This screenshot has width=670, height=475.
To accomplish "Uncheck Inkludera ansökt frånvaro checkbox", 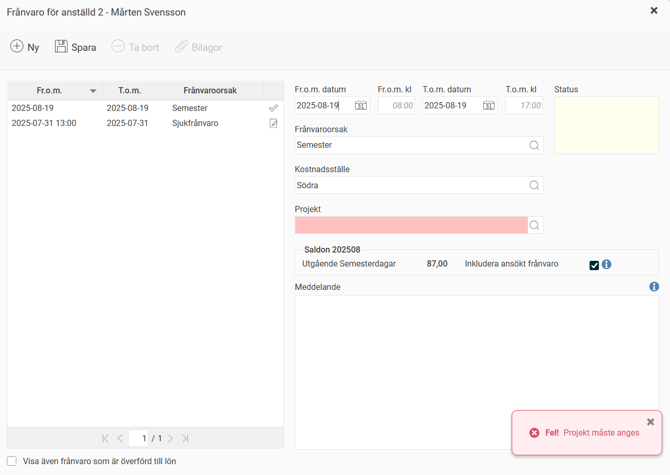I will click(594, 265).
